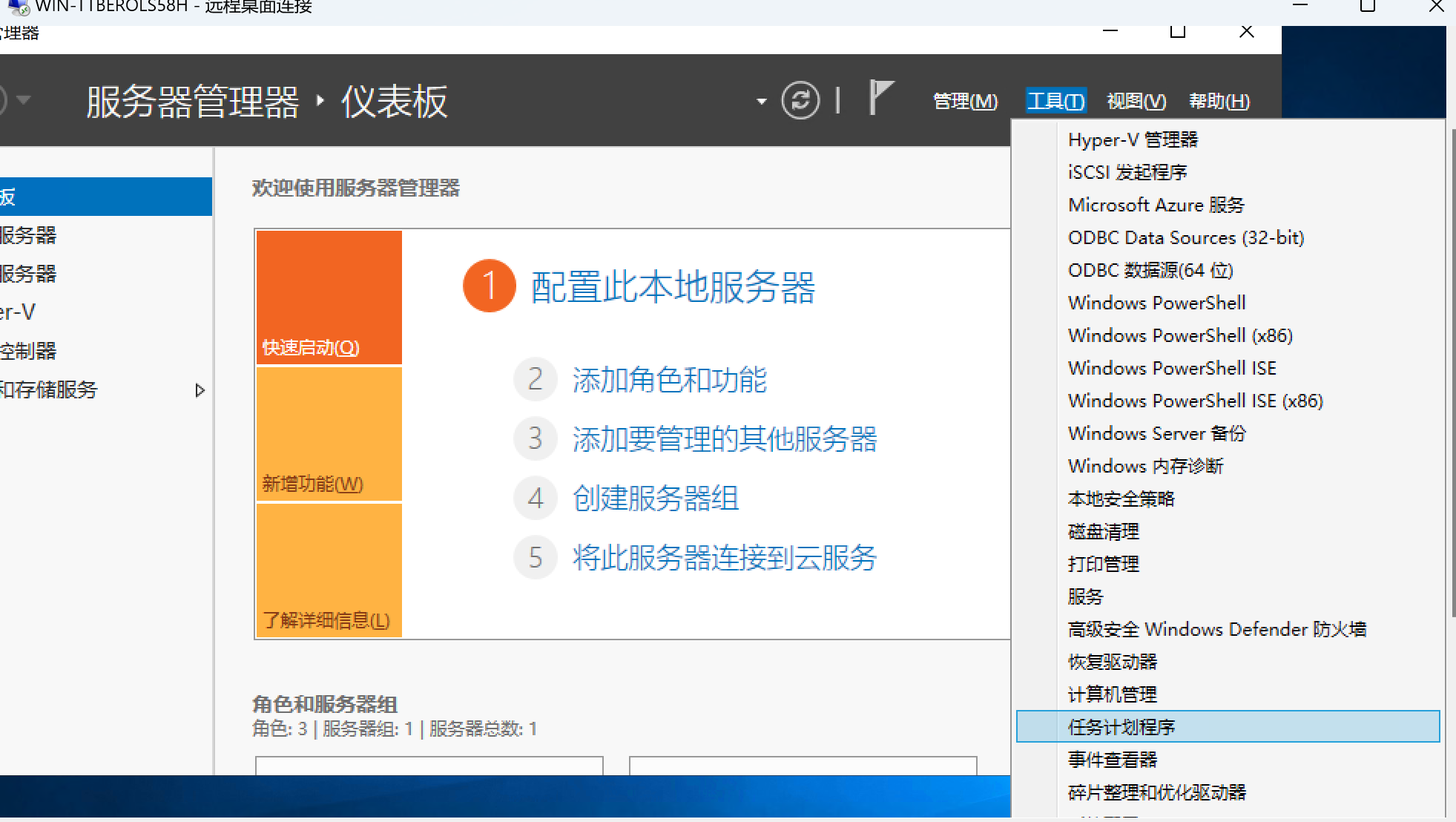The image size is (1456, 822).
Task: Open the 视图(V) menu
Action: (x=1136, y=101)
